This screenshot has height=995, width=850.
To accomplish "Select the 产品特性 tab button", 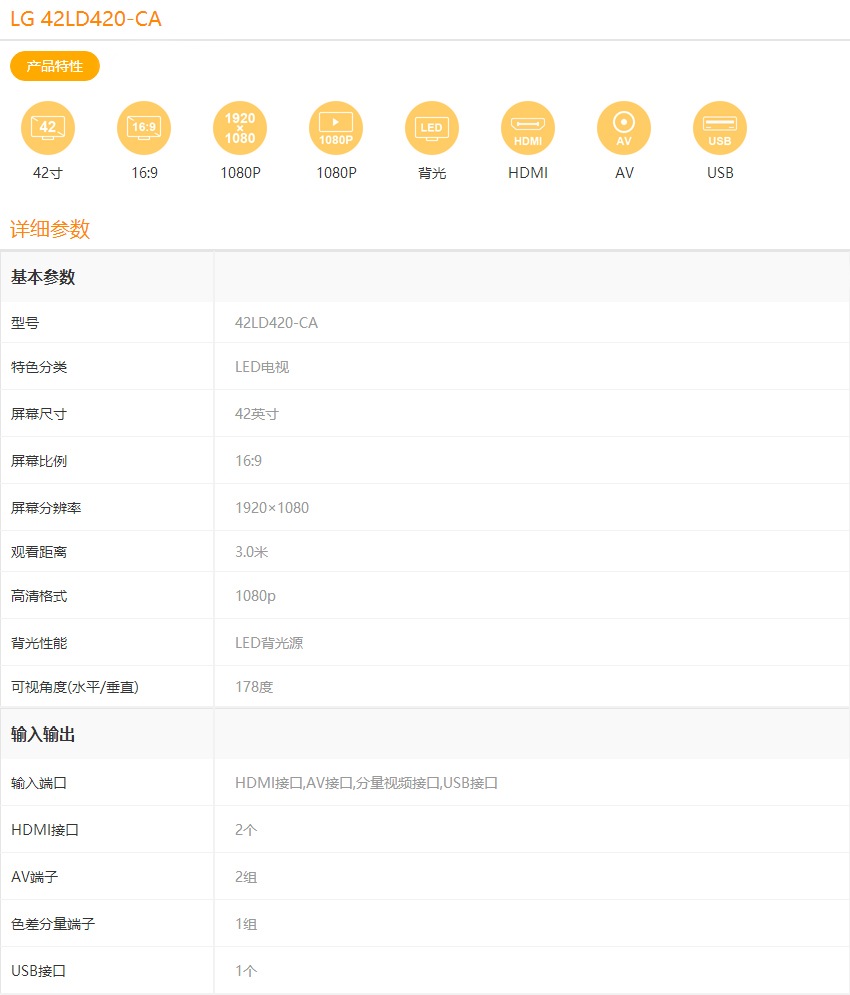I will click(55, 66).
